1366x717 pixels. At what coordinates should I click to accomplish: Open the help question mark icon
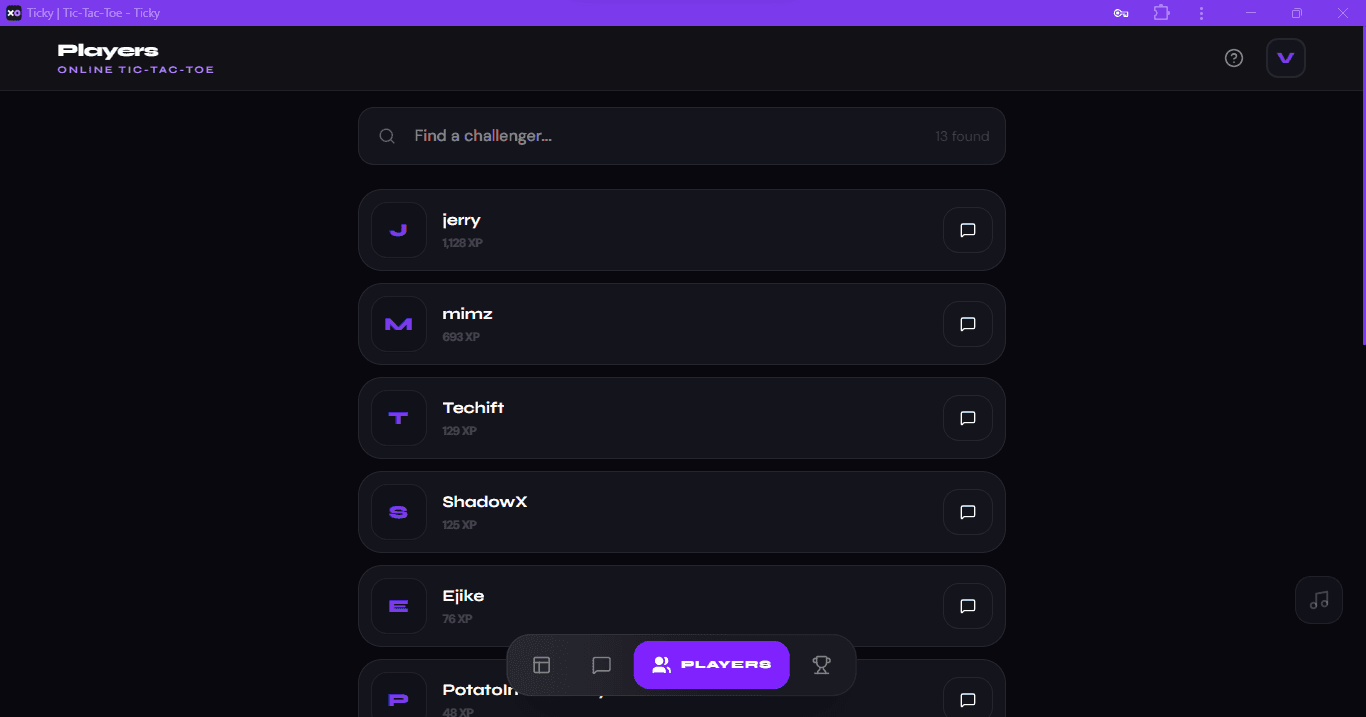1234,58
